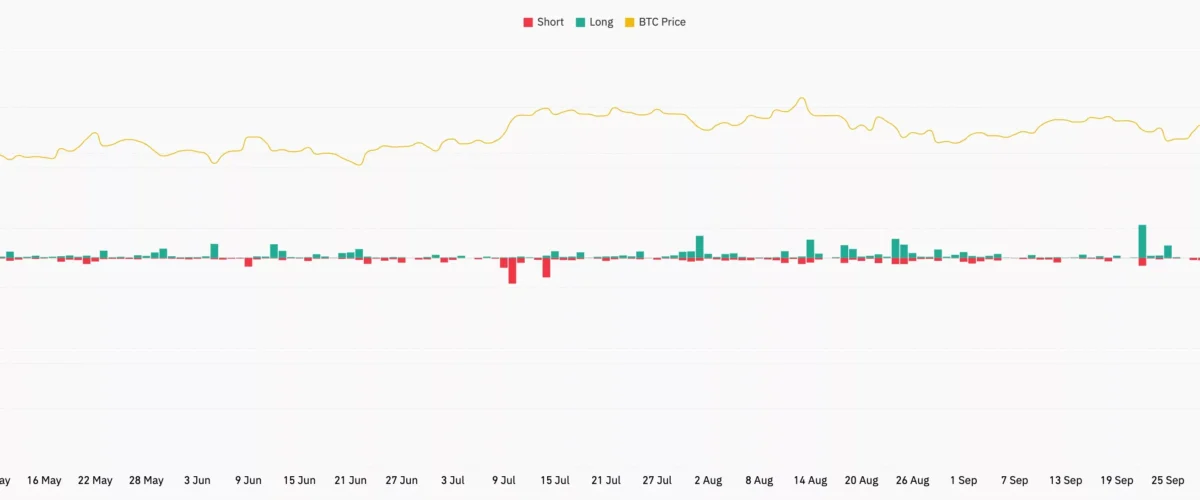Click the 1 Sep date label

pos(964,480)
